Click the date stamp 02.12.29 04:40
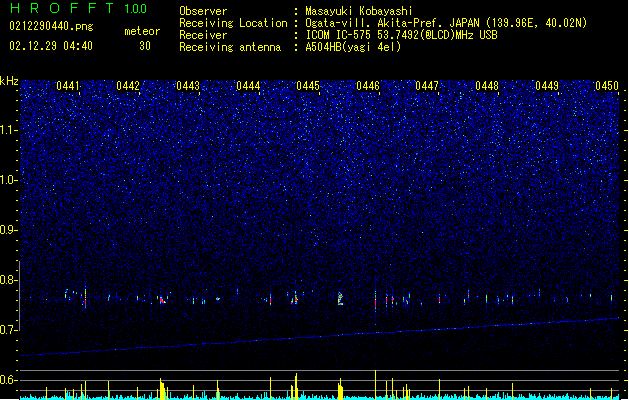Screen dimensions: 629x400 click(51, 46)
